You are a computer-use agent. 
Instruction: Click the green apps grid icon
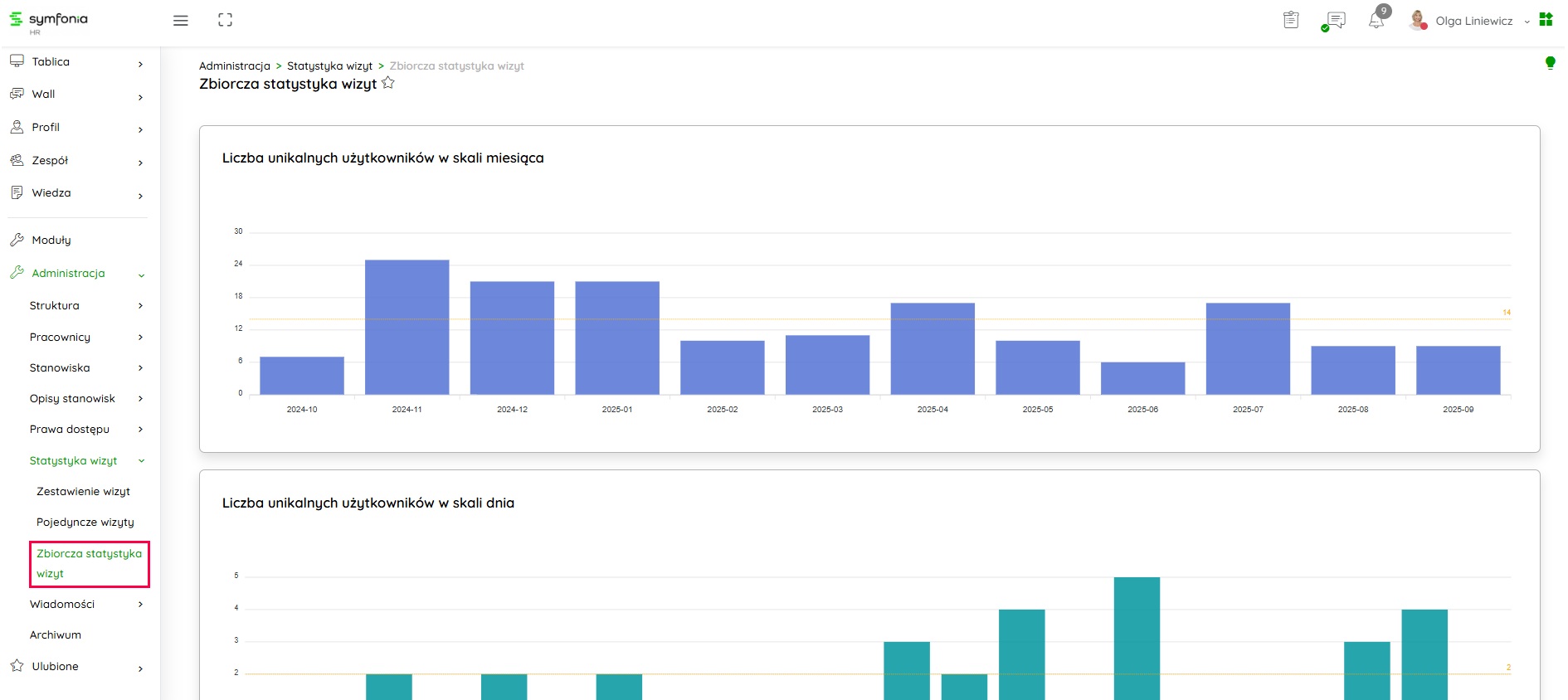[x=1546, y=20]
